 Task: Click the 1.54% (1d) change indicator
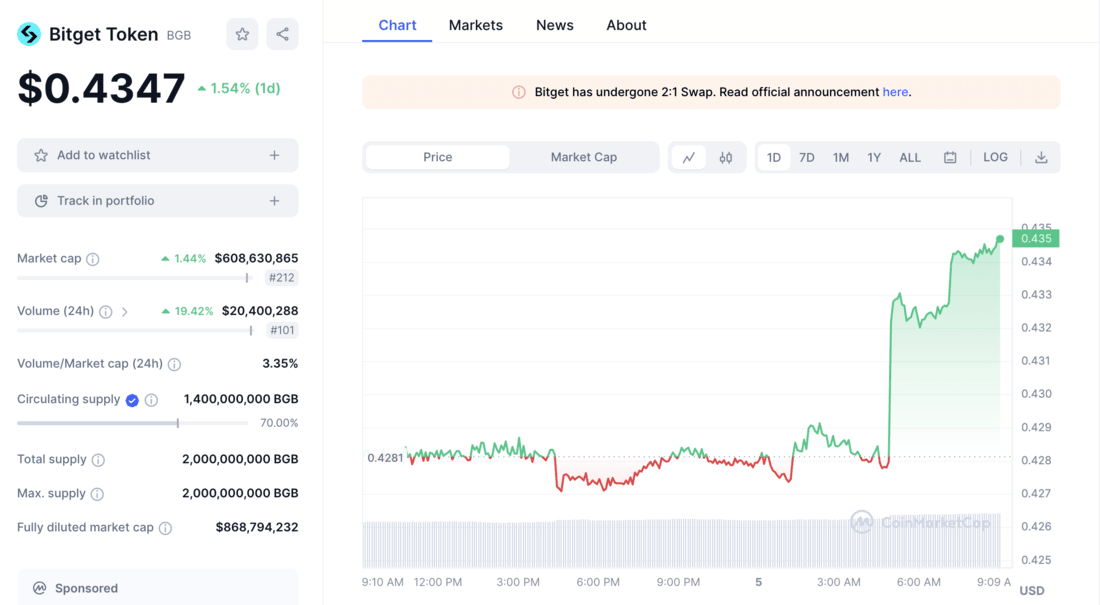(239, 88)
